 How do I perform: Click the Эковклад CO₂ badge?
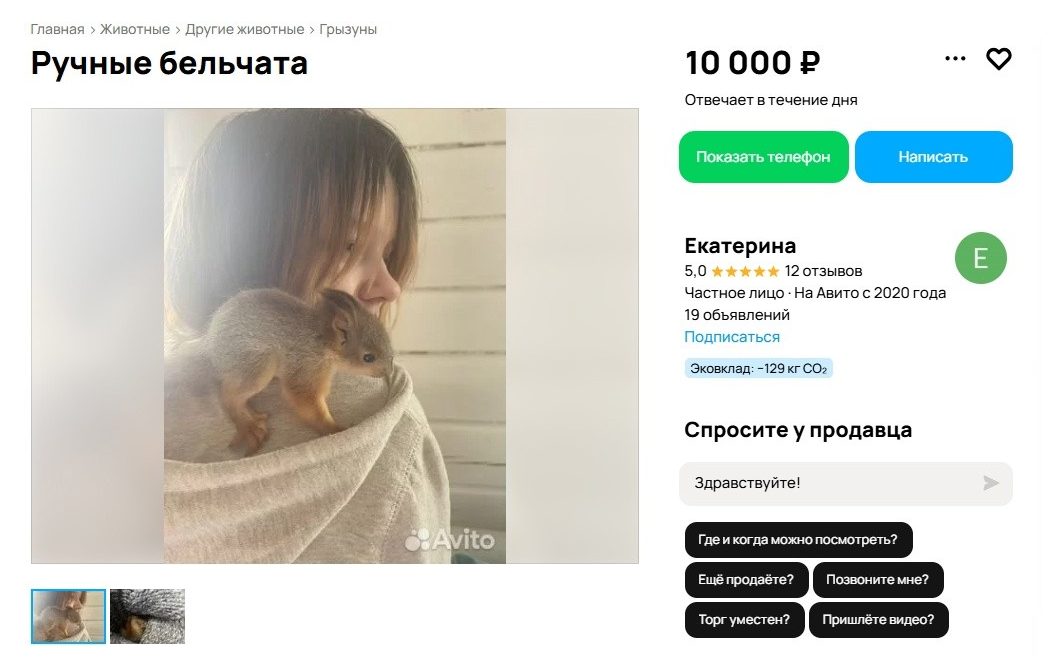click(x=758, y=369)
